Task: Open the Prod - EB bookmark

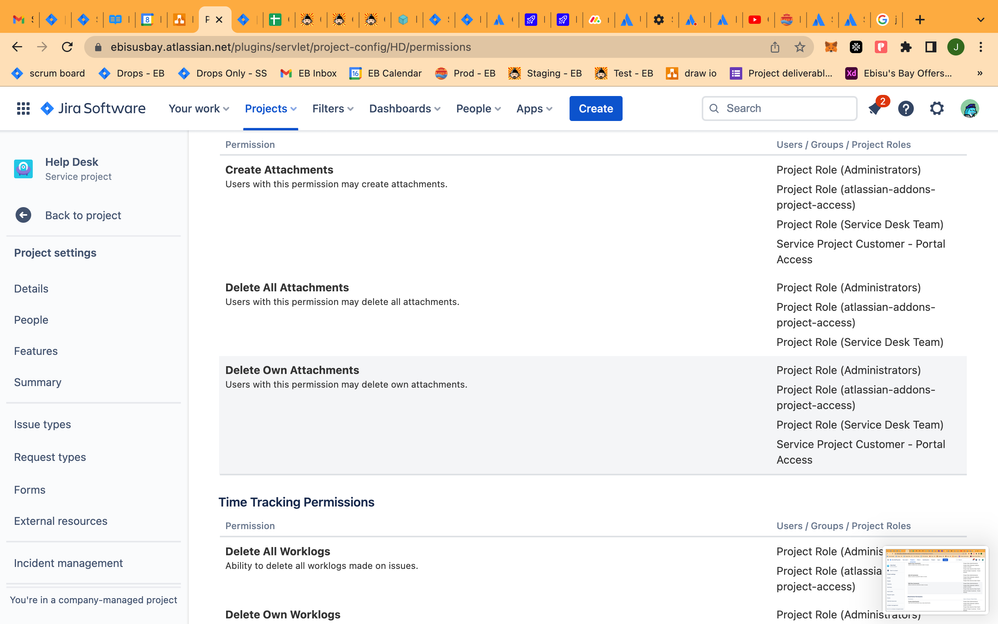Action: [x=465, y=73]
